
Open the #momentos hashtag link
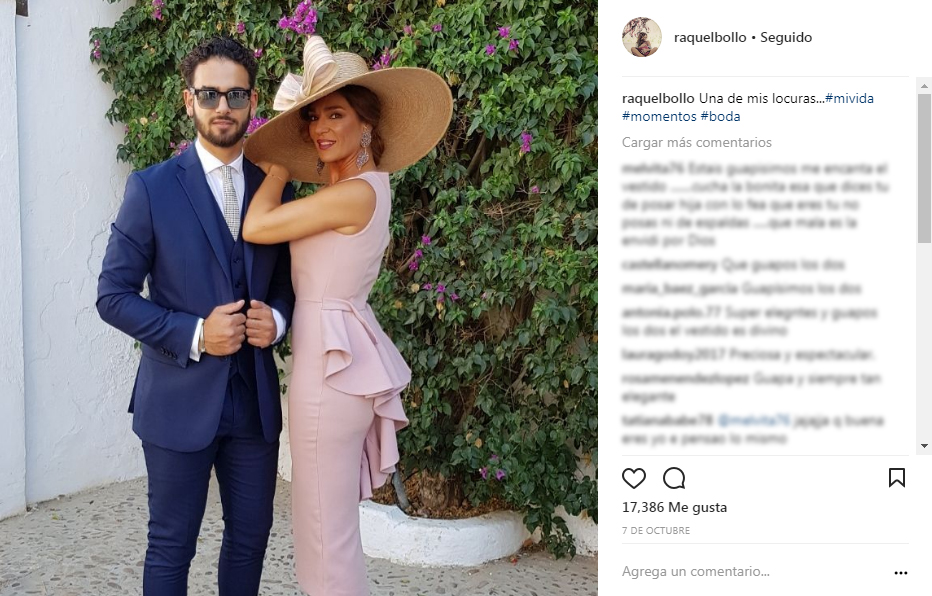coord(659,116)
